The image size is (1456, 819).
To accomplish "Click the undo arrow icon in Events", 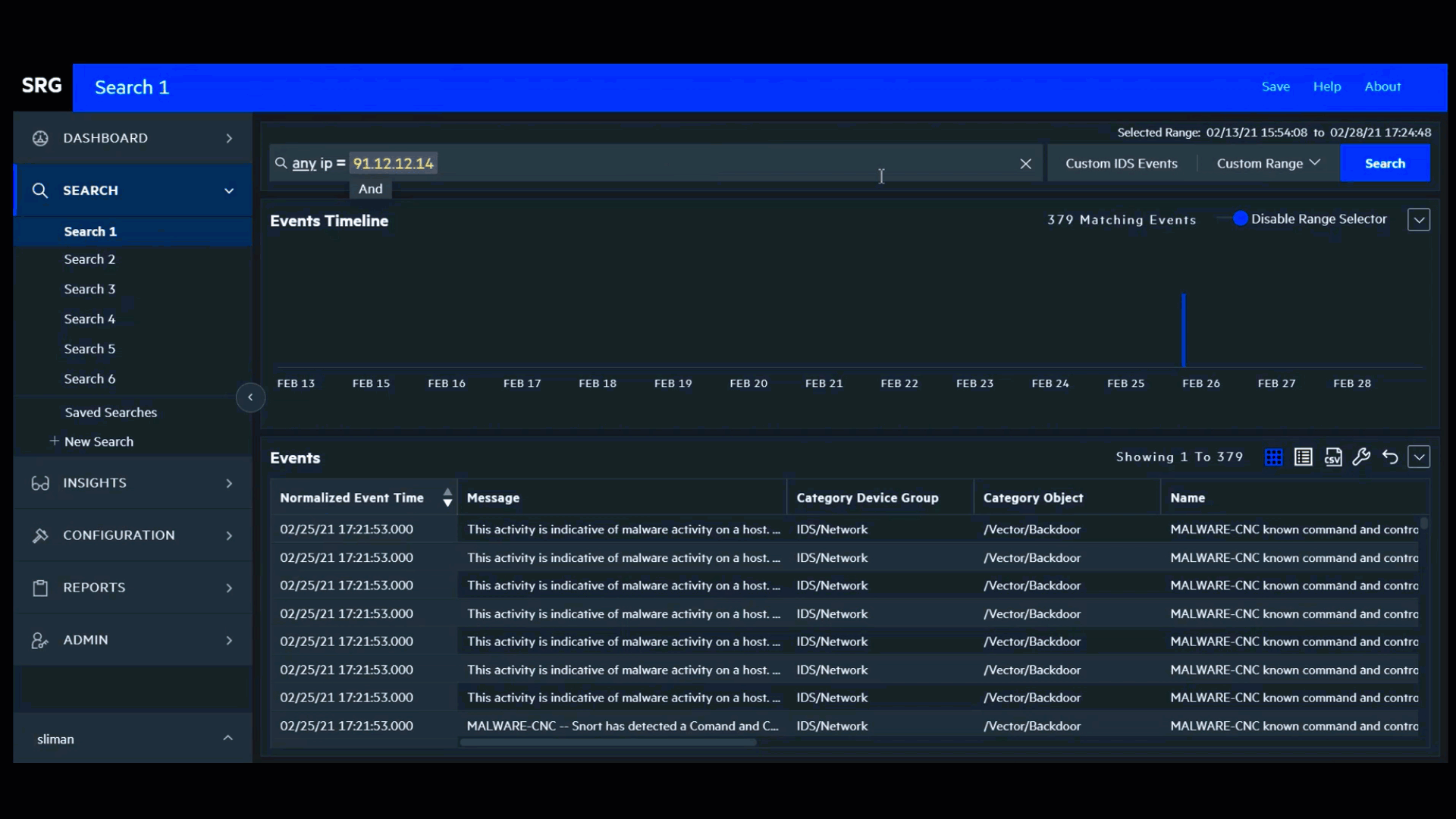I will click(x=1390, y=457).
